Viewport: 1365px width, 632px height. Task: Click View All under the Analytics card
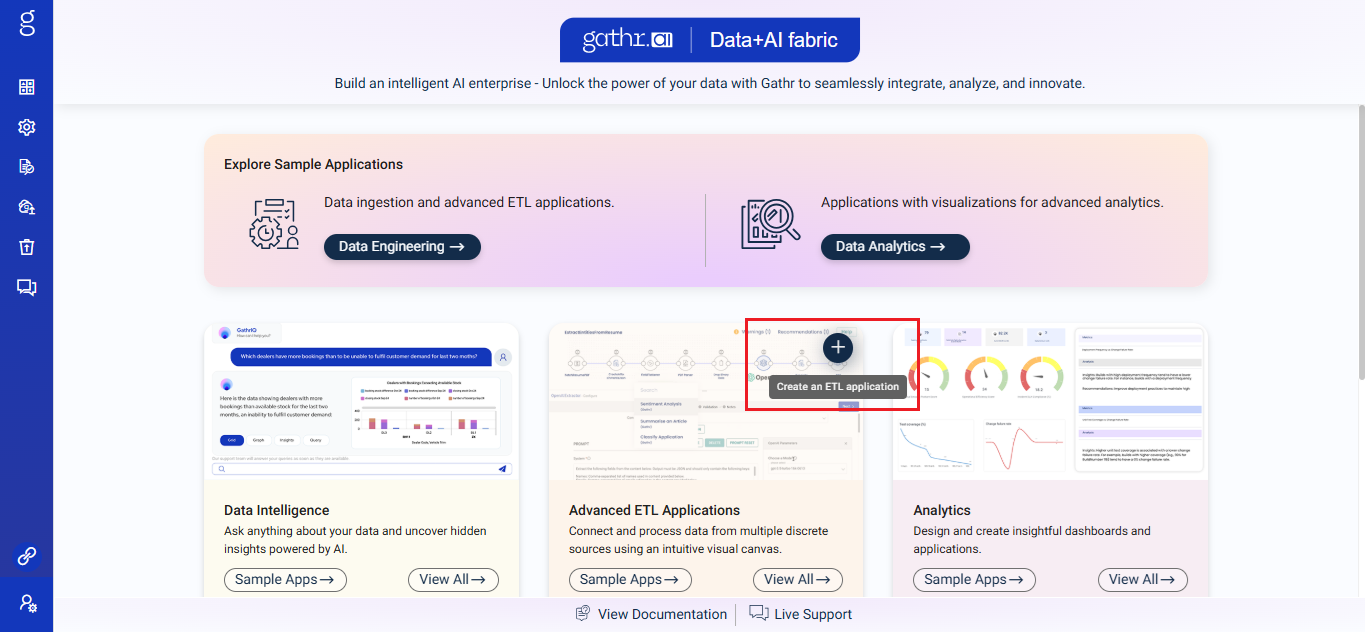1142,579
